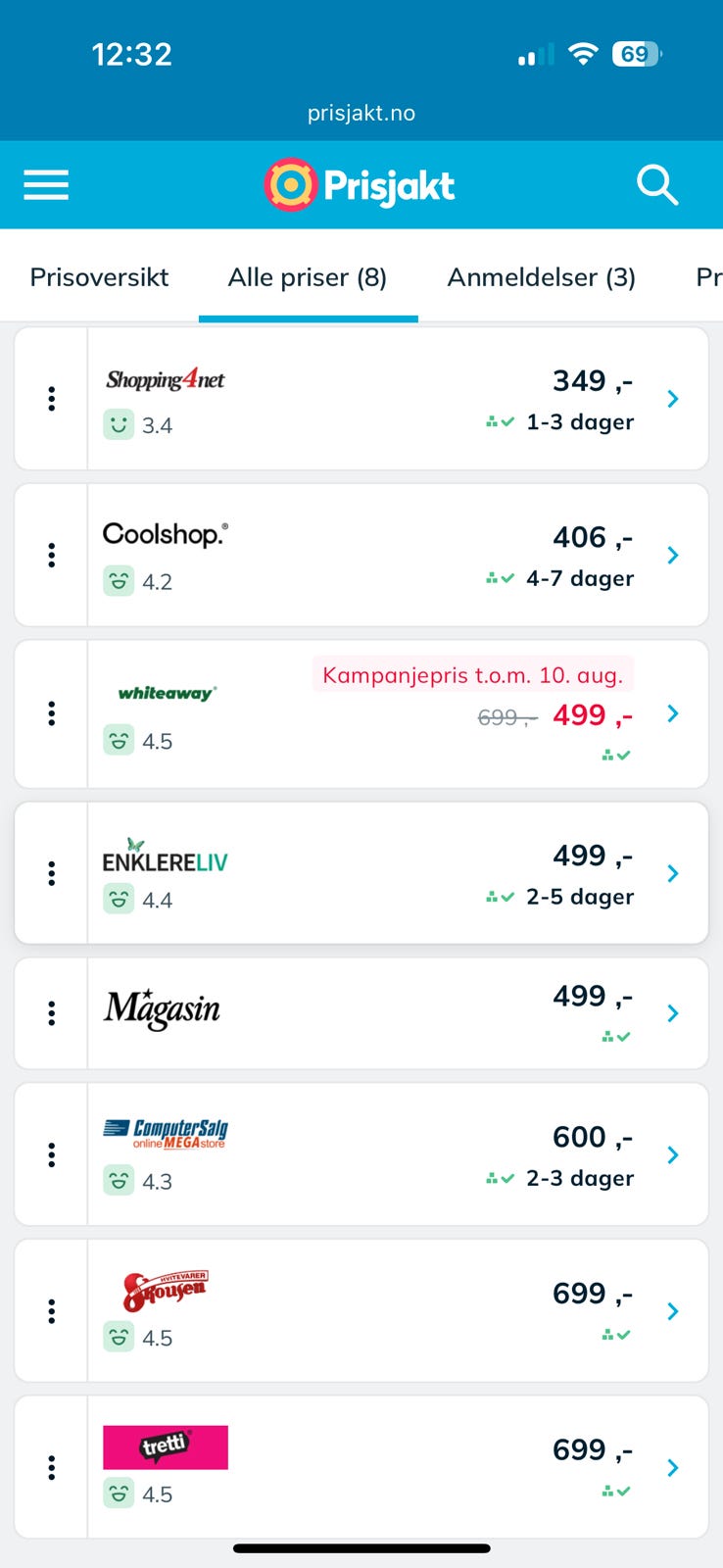
Task: Switch to Anmeldelser (3) tab
Action: click(x=541, y=277)
